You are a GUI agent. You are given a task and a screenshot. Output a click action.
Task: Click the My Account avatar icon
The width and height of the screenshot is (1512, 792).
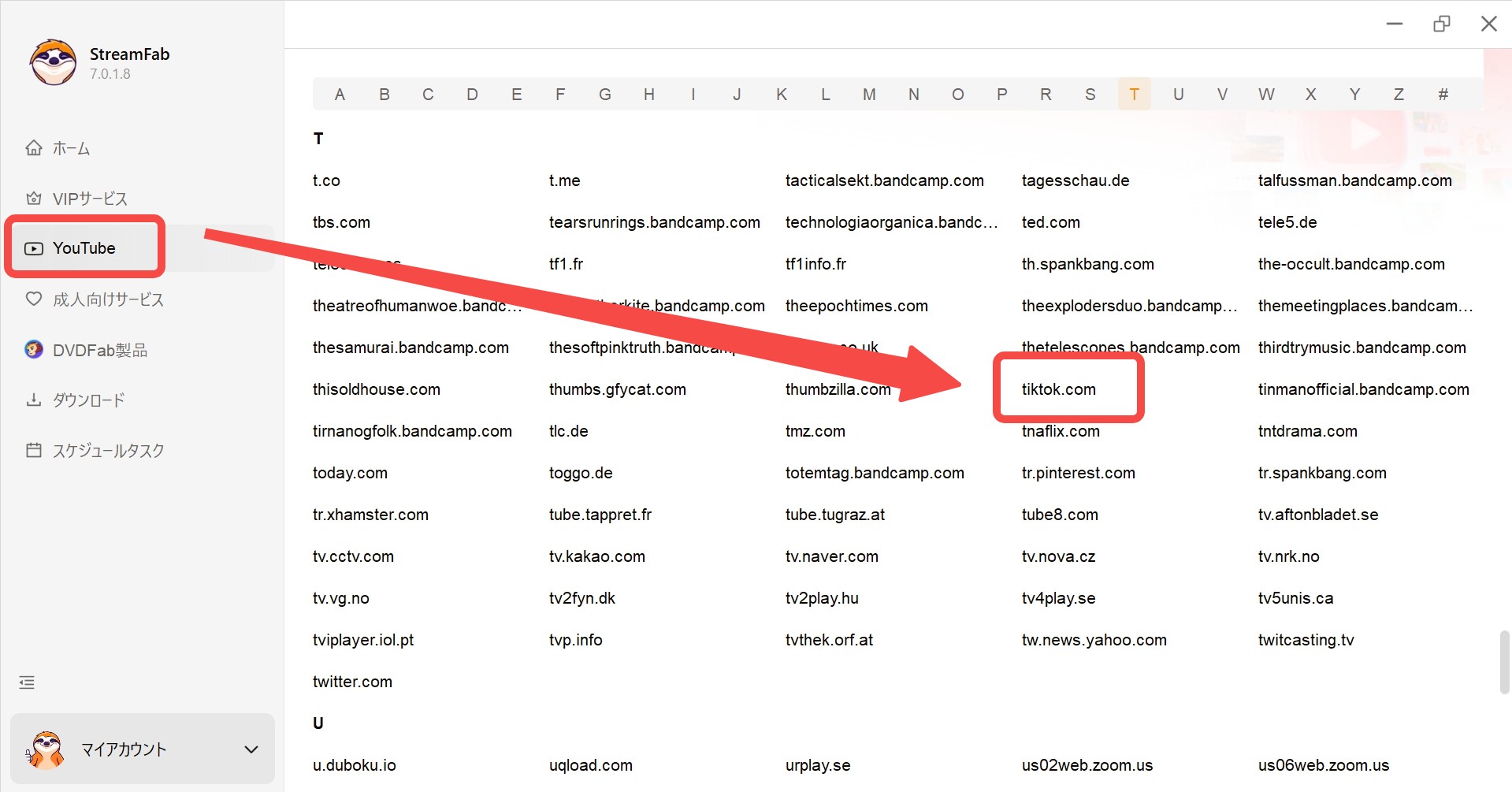(x=46, y=749)
